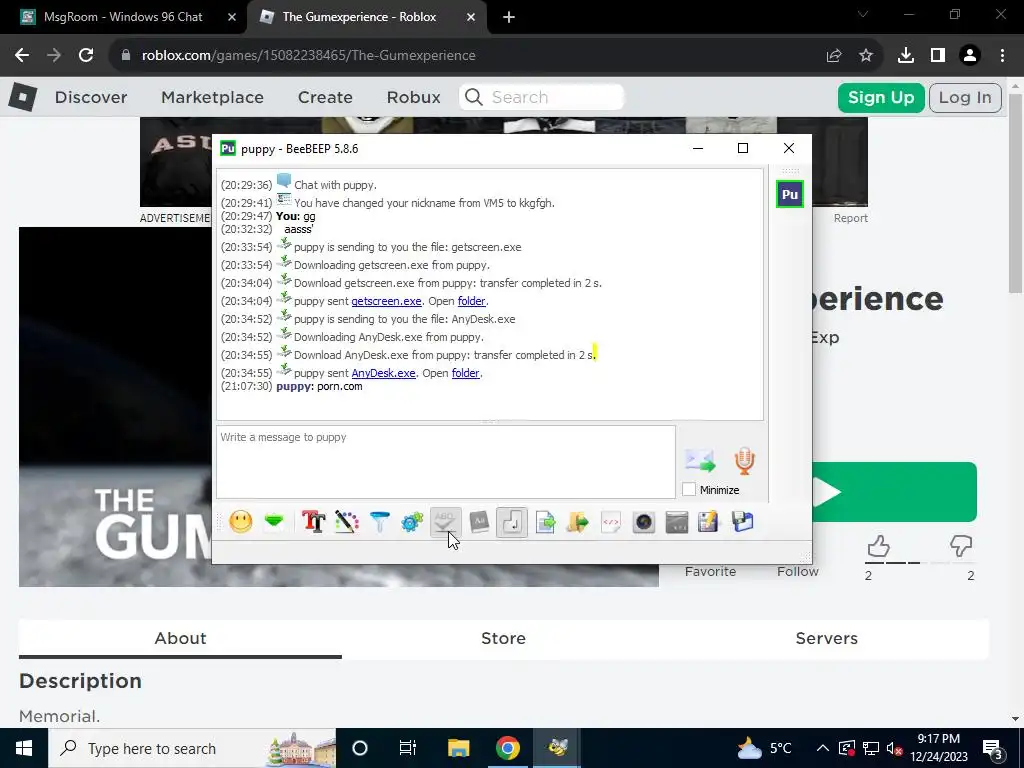The height and width of the screenshot is (768, 1024).
Task: Open Marketplace in Roblox navigation
Action: tap(212, 97)
